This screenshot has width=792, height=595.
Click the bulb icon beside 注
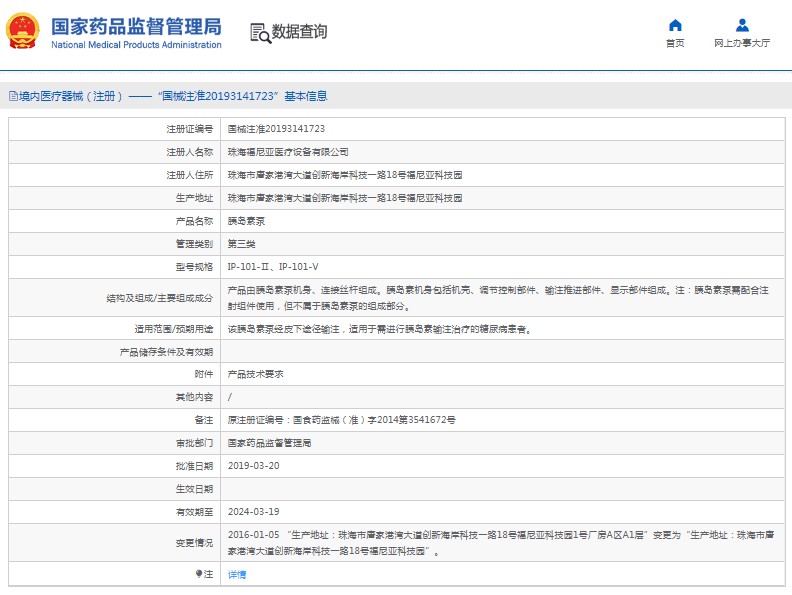coord(199,574)
